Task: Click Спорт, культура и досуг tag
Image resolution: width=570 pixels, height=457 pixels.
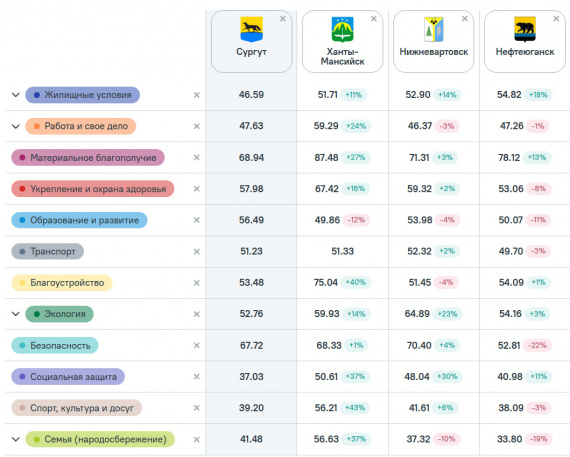Action: point(77,408)
